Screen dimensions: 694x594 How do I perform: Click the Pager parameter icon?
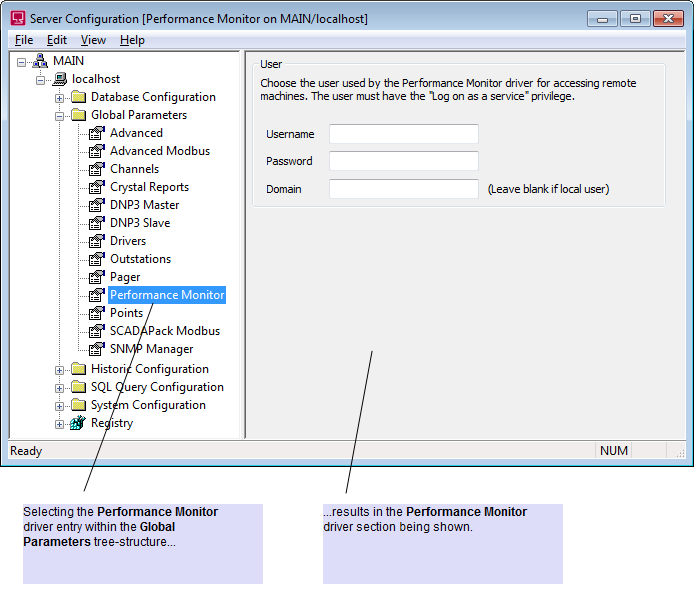[97, 277]
